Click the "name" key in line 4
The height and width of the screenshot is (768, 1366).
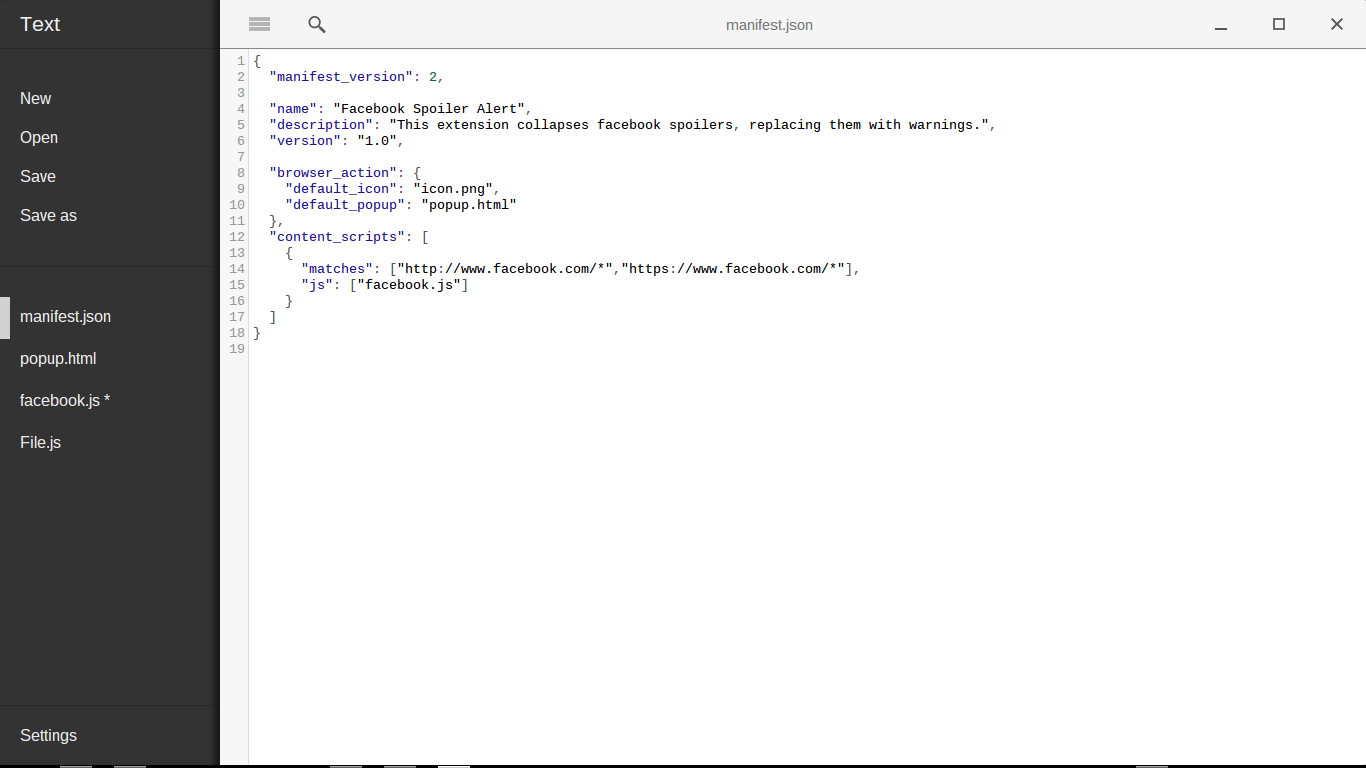(293, 109)
